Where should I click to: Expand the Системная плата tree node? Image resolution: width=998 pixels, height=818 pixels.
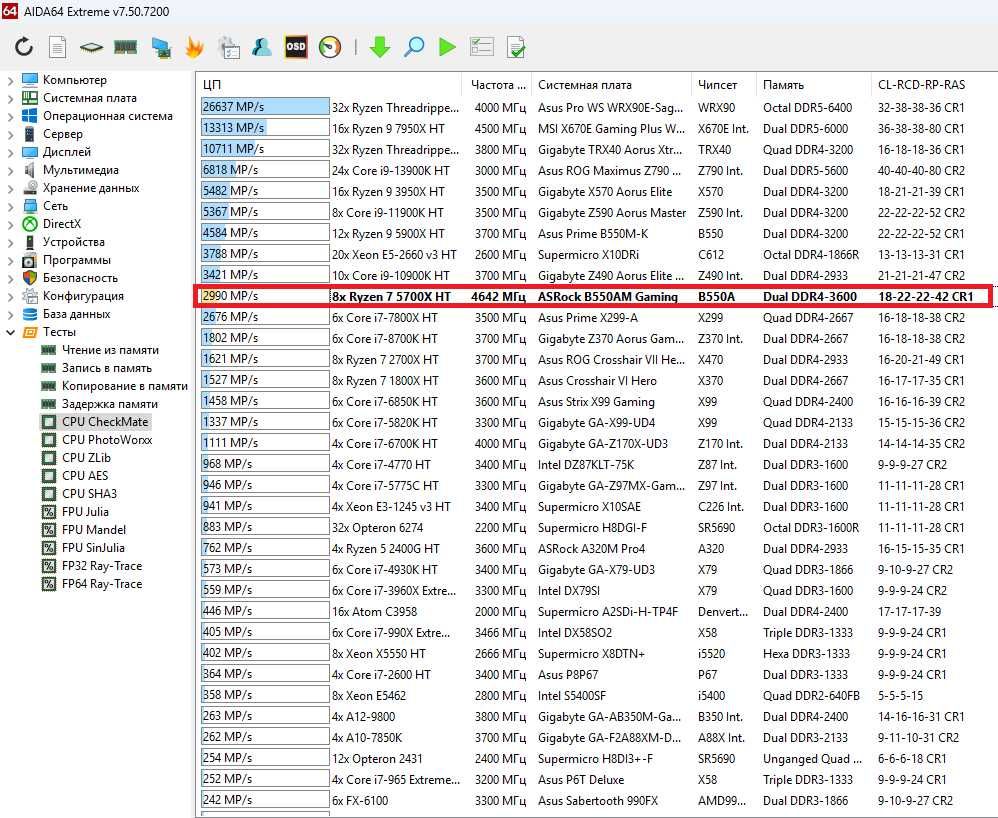click(x=10, y=98)
